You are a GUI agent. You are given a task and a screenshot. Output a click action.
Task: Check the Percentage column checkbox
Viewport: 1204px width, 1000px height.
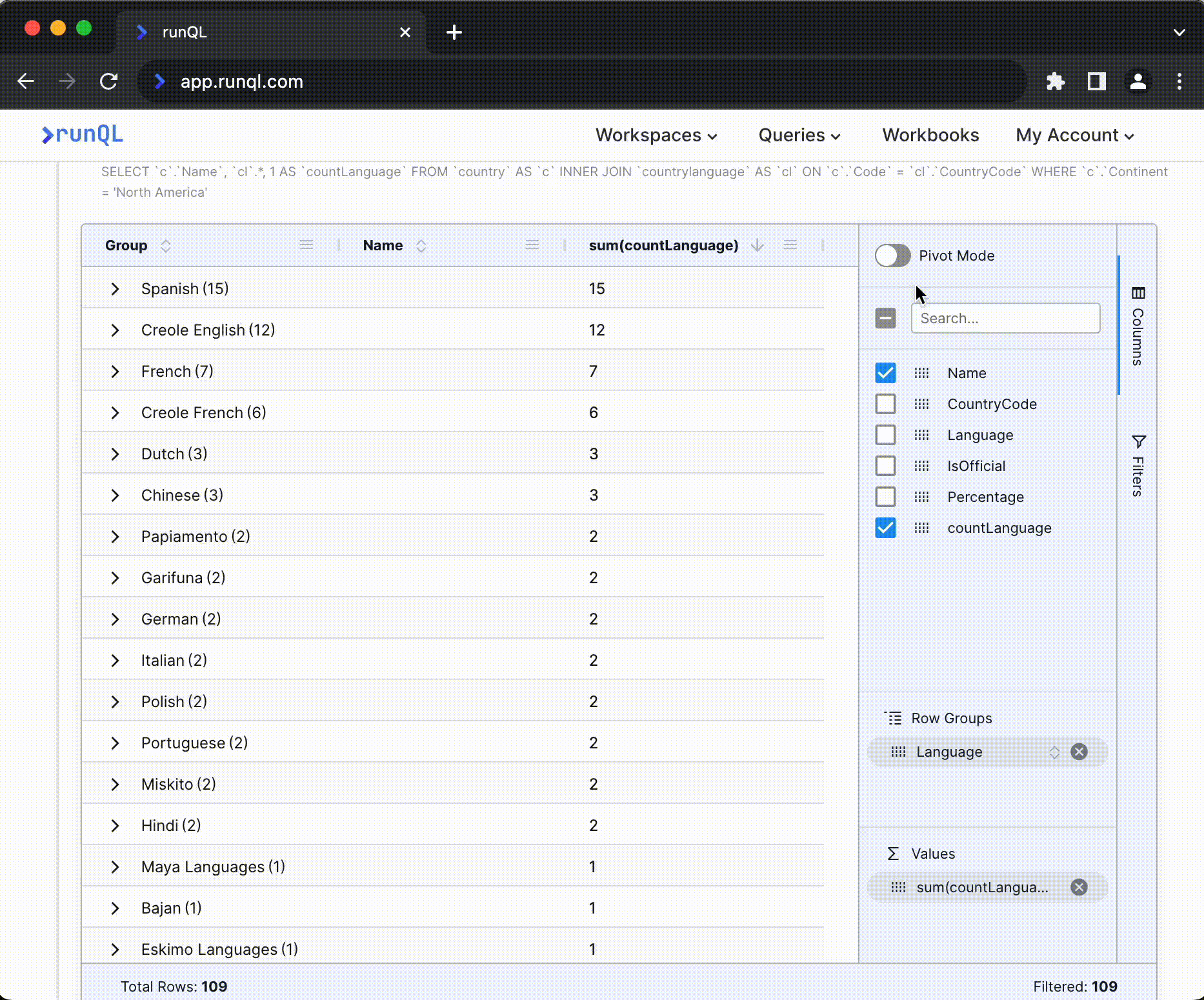(885, 497)
